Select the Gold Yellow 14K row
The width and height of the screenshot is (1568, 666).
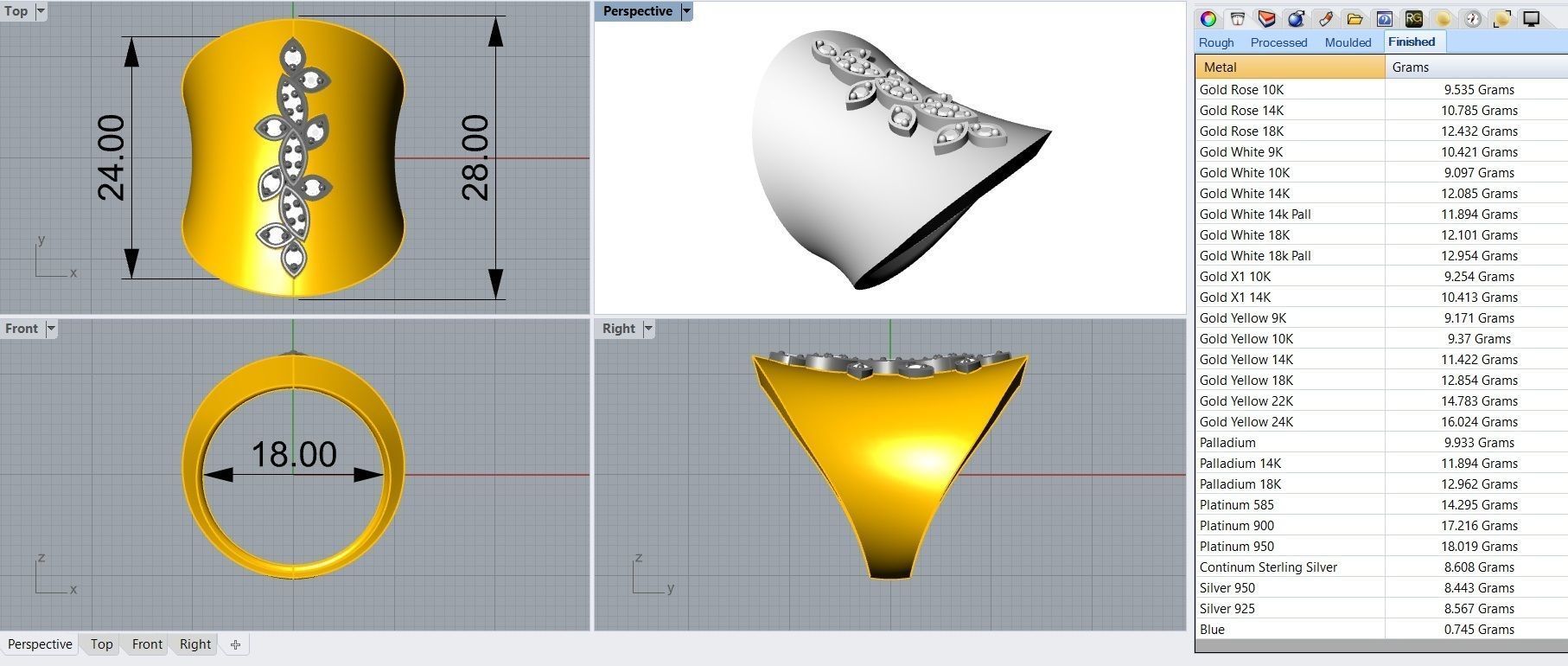[x=1381, y=359]
